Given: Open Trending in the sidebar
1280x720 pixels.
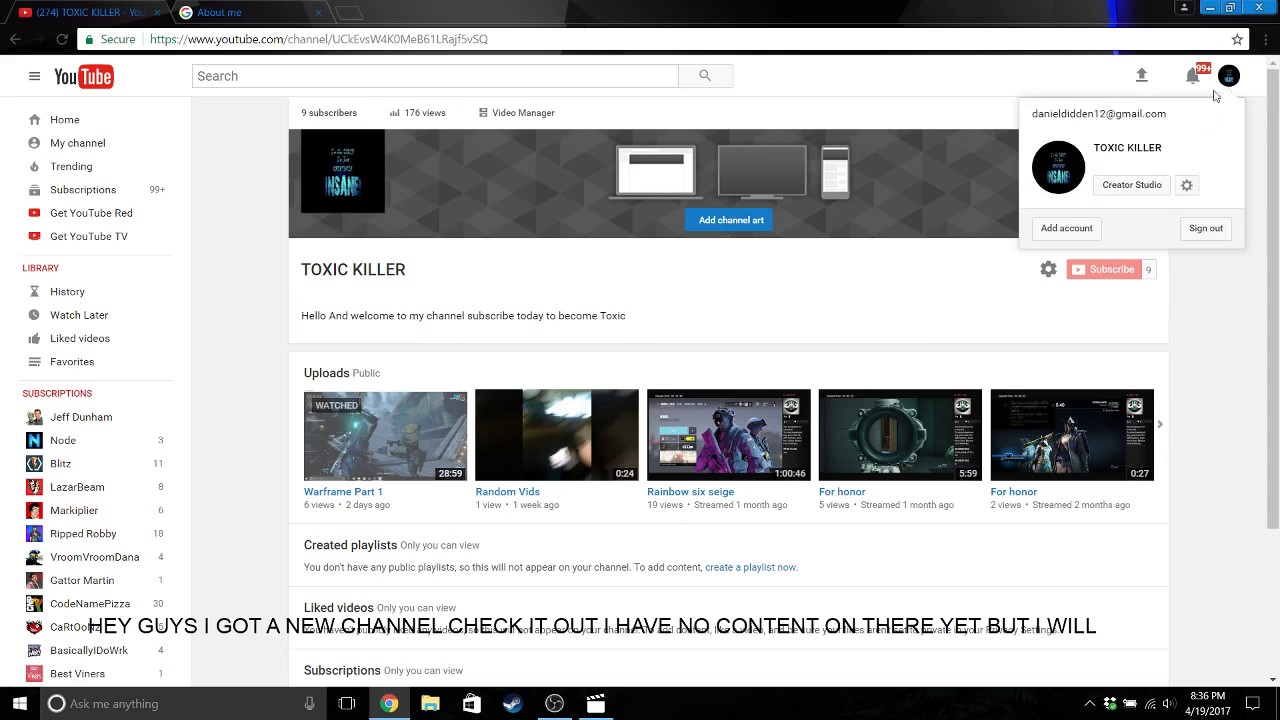Looking at the screenshot, I should (71, 166).
